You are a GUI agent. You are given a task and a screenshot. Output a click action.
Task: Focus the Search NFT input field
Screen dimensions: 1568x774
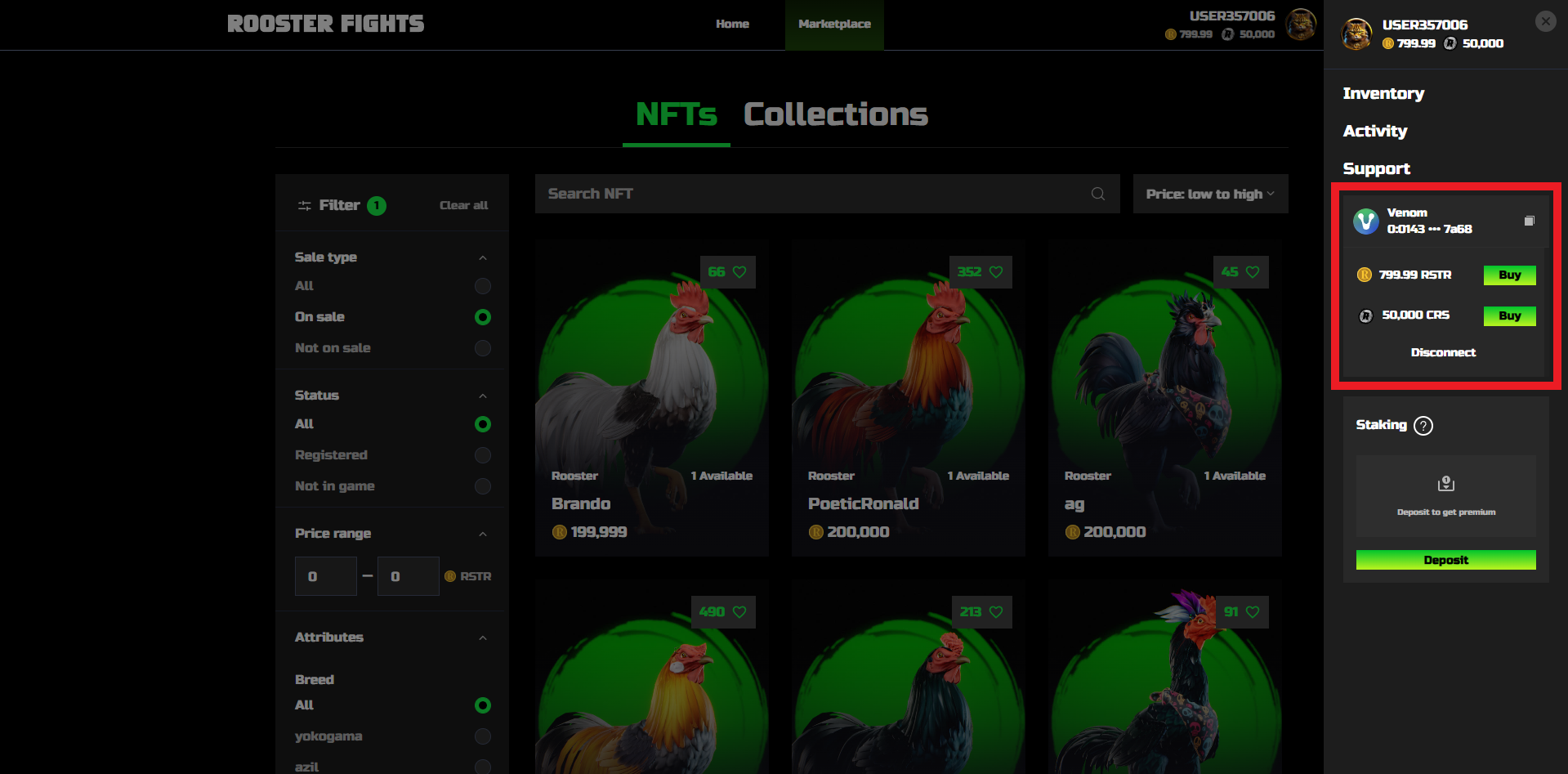point(809,194)
